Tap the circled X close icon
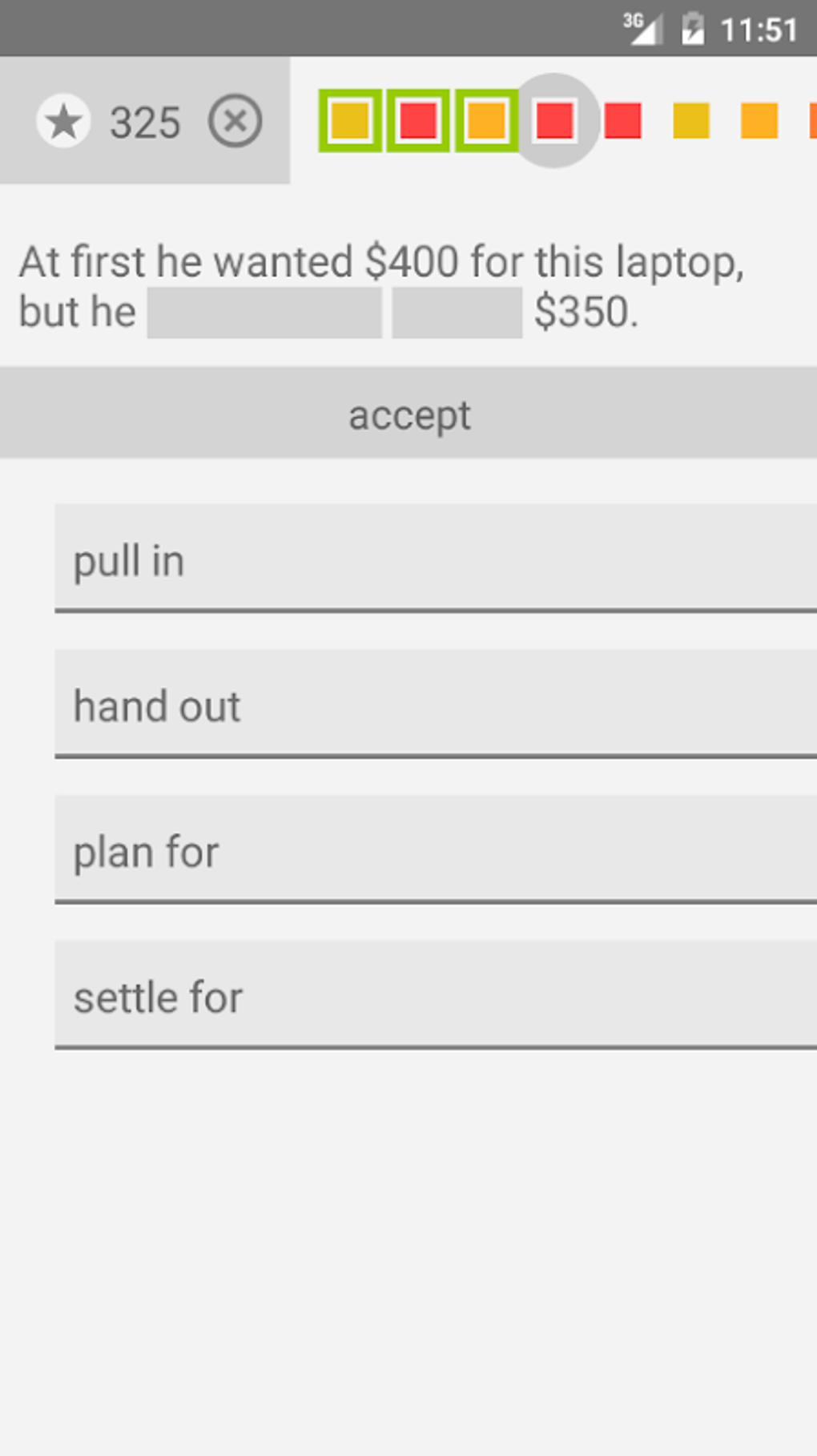817x1456 pixels. tap(235, 122)
